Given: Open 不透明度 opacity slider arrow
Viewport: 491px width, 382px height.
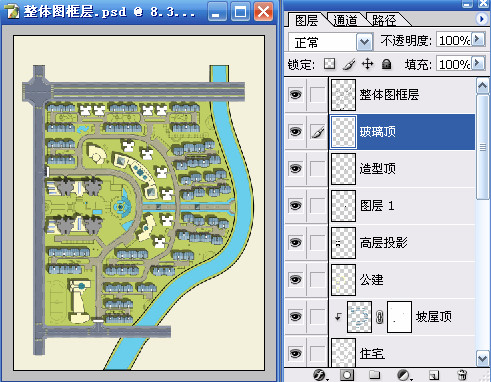Looking at the screenshot, I should [x=479, y=39].
